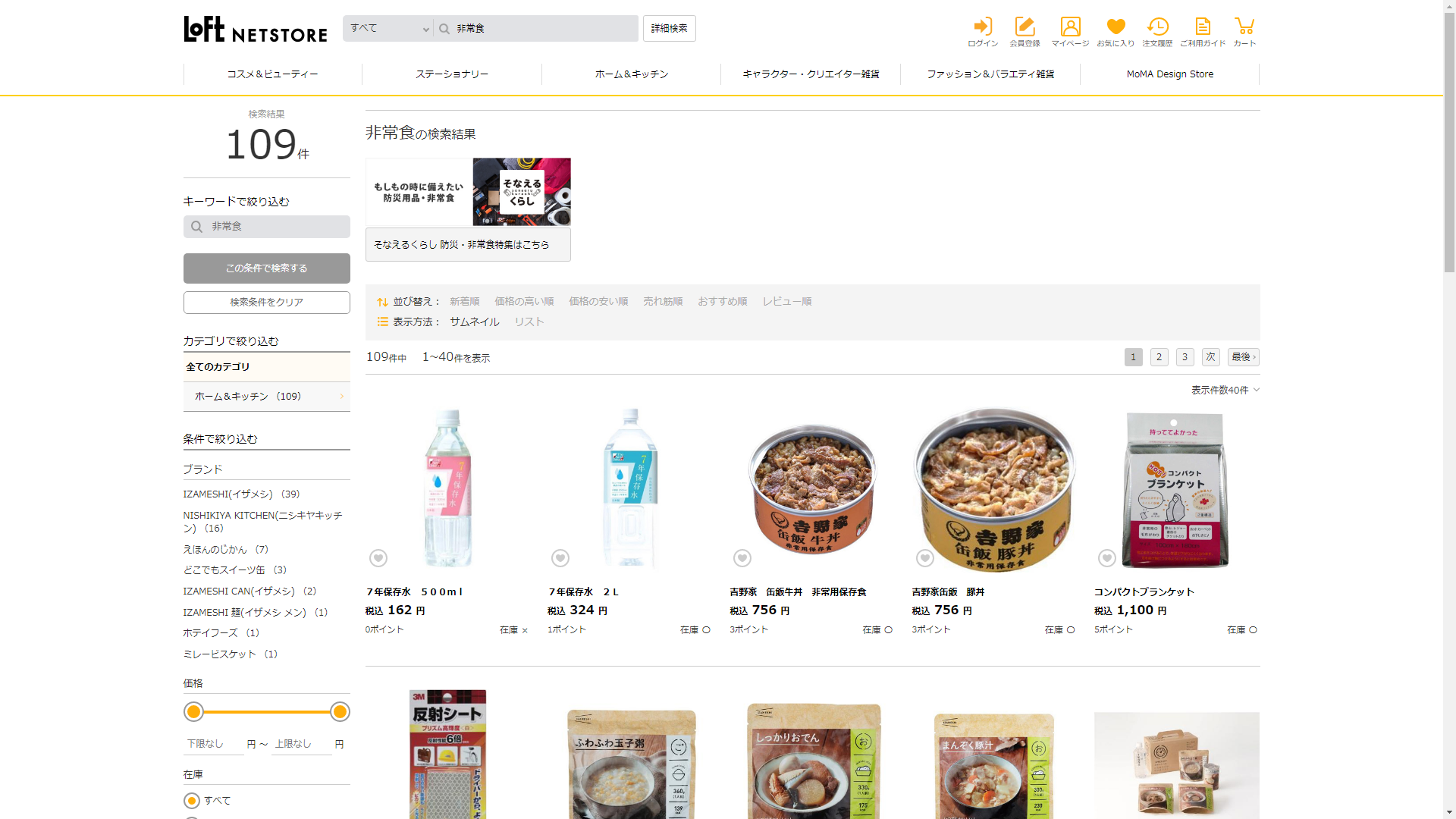Open the すべて category dropdown in search
Screen dimensions: 1456x819
388,29
